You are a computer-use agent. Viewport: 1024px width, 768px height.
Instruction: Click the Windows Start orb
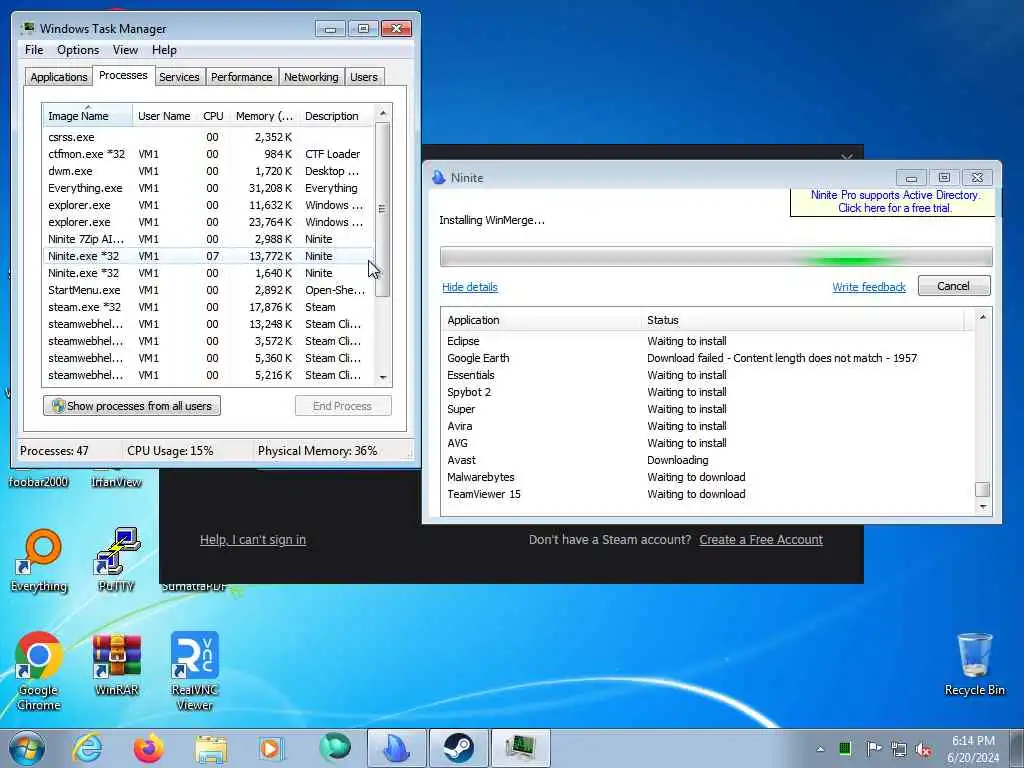tap(27, 748)
